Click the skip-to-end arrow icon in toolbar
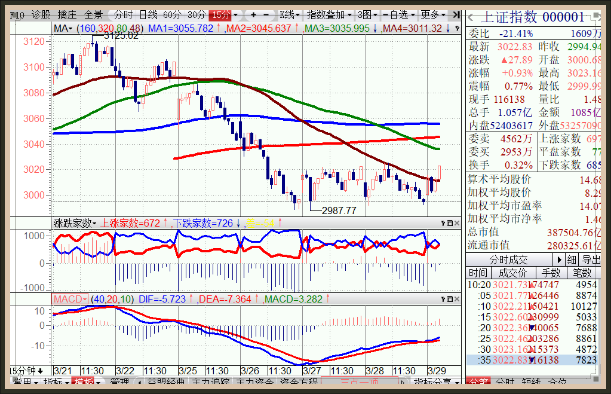This screenshot has width=611, height=394. click(x=456, y=15)
